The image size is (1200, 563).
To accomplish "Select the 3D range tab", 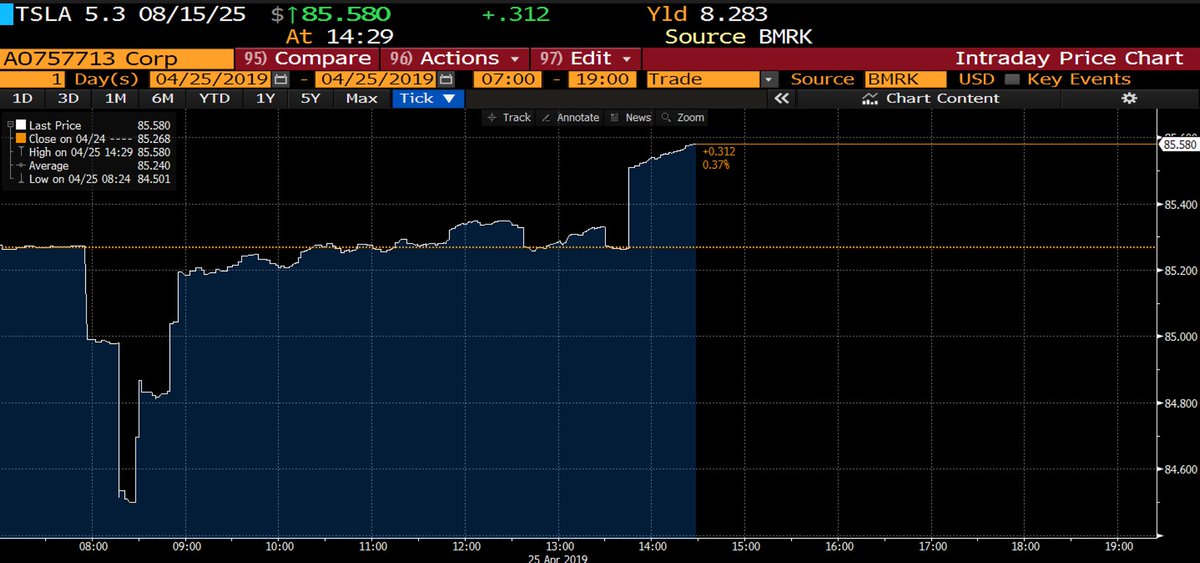I will coord(68,98).
